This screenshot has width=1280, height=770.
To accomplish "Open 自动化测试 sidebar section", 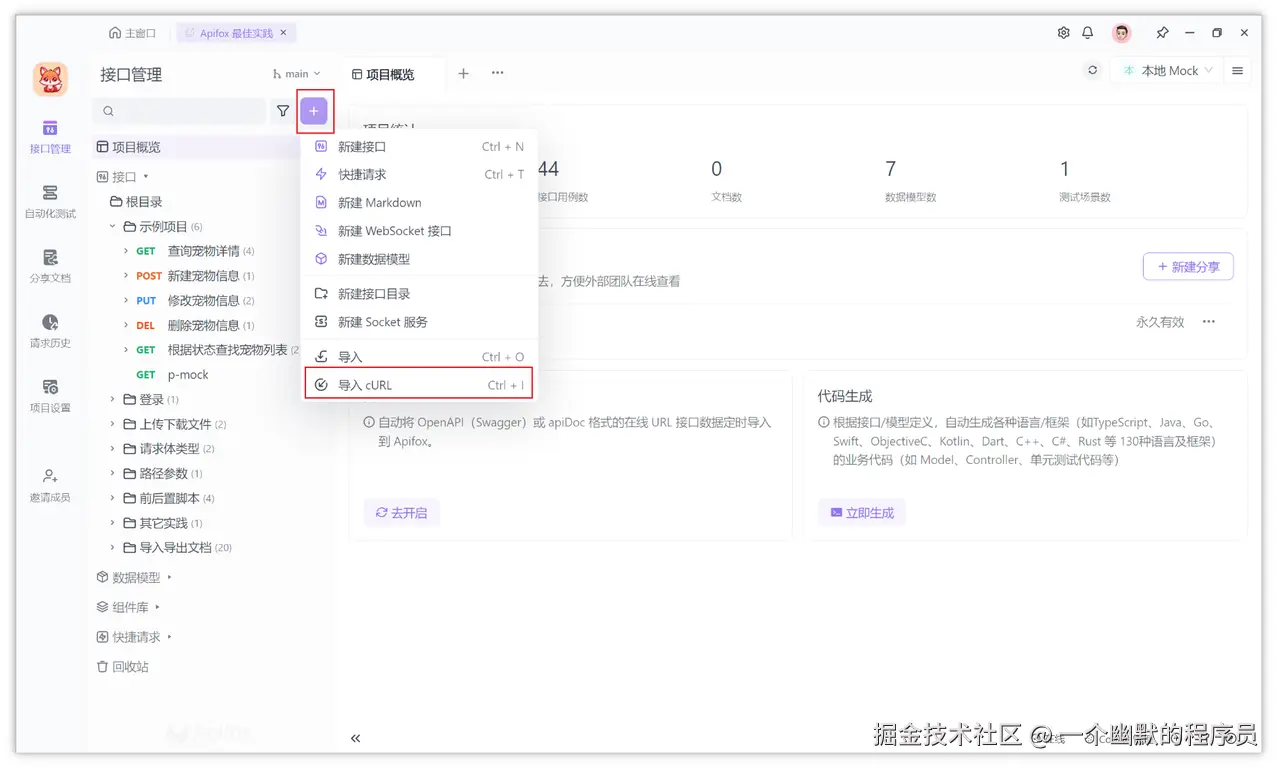I will pyautogui.click(x=50, y=201).
